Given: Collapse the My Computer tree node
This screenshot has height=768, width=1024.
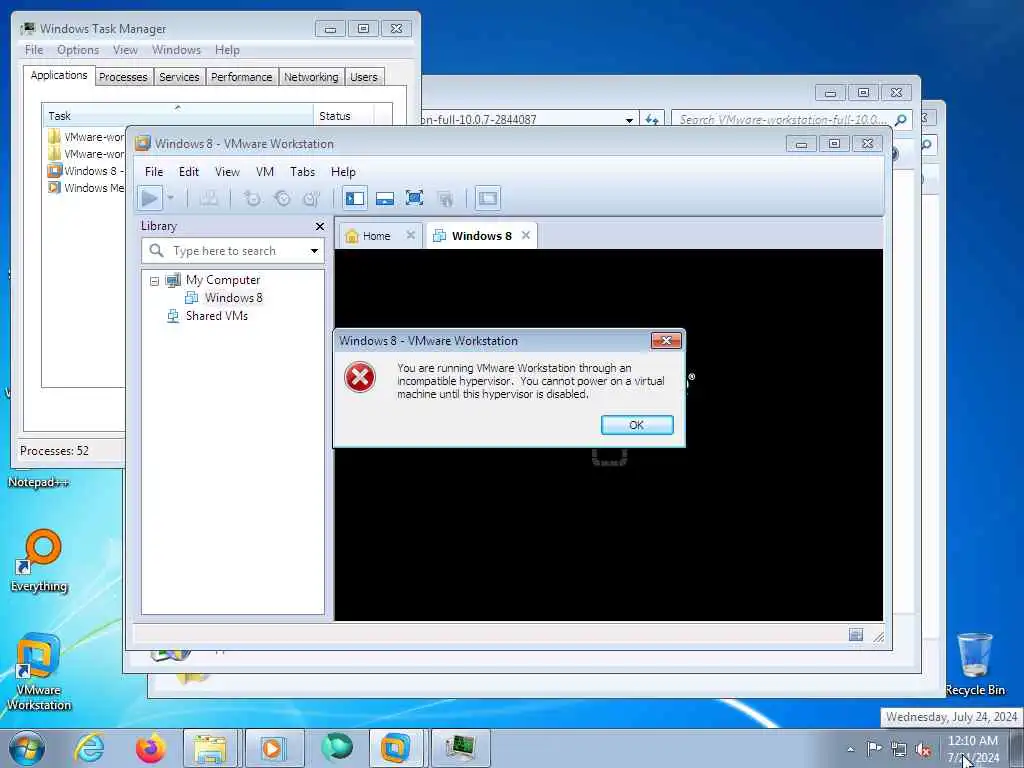Looking at the screenshot, I should tap(154, 281).
